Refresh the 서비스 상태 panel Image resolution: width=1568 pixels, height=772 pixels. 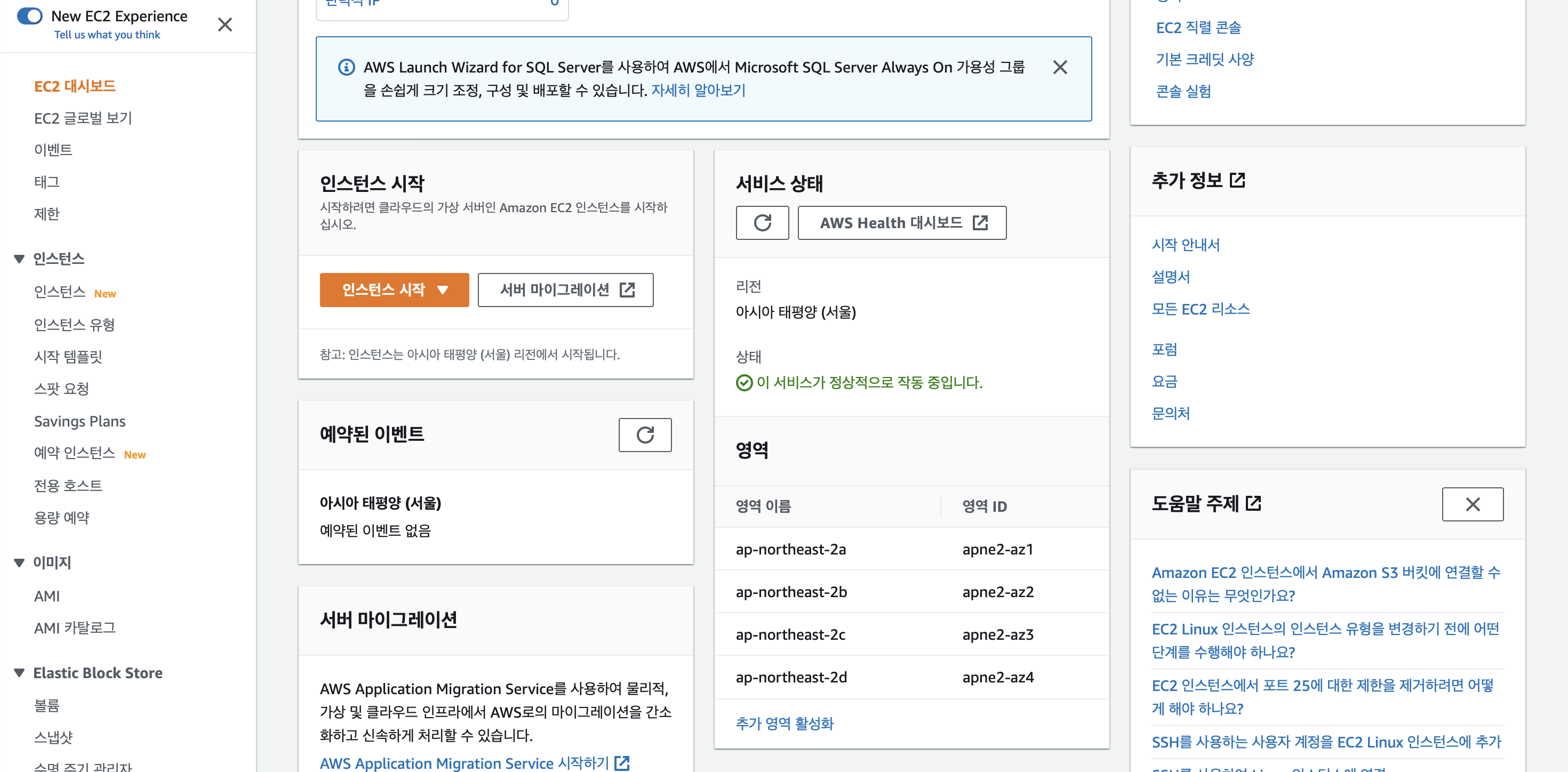coord(762,223)
